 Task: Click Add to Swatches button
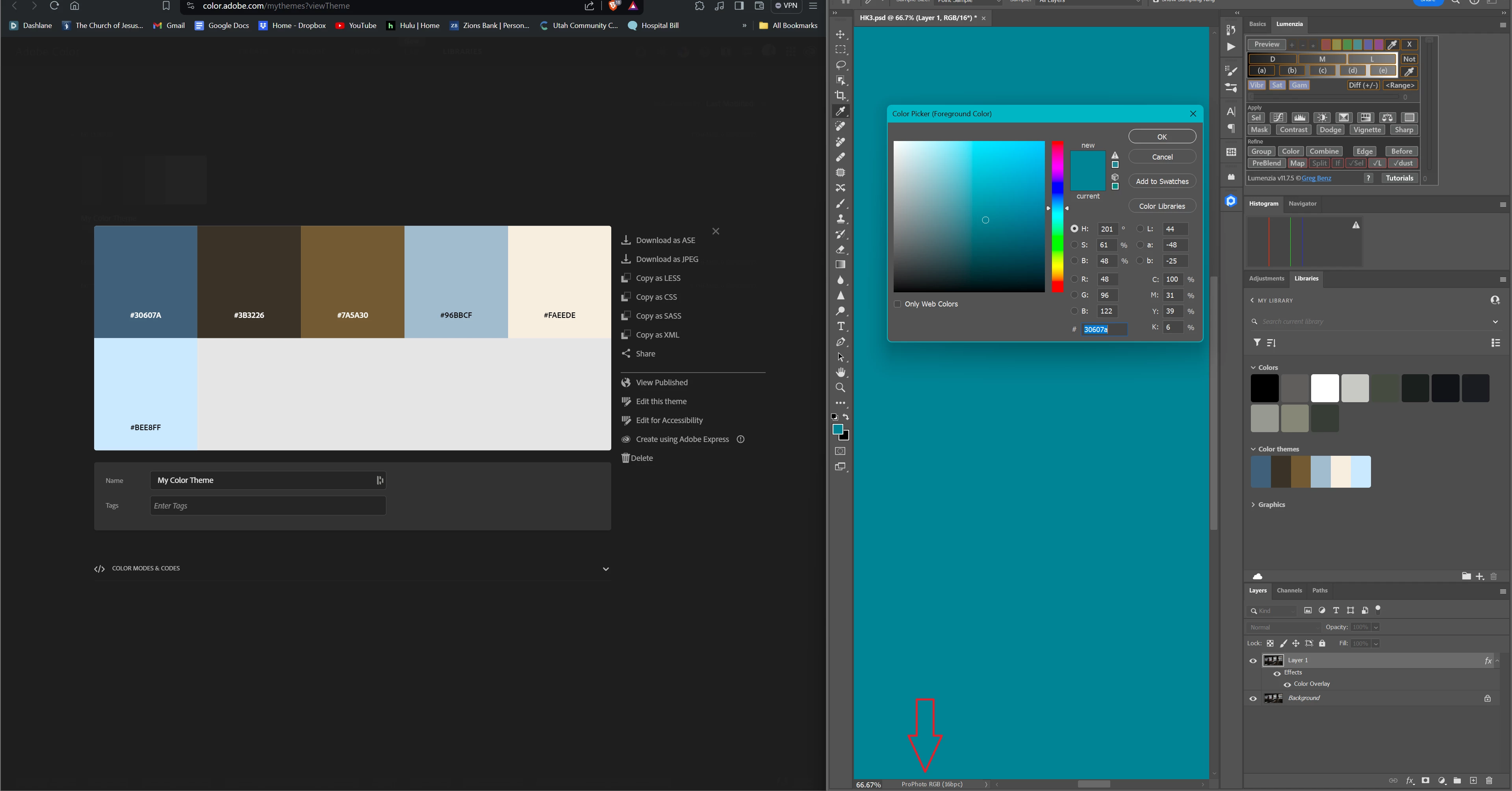tap(1161, 182)
